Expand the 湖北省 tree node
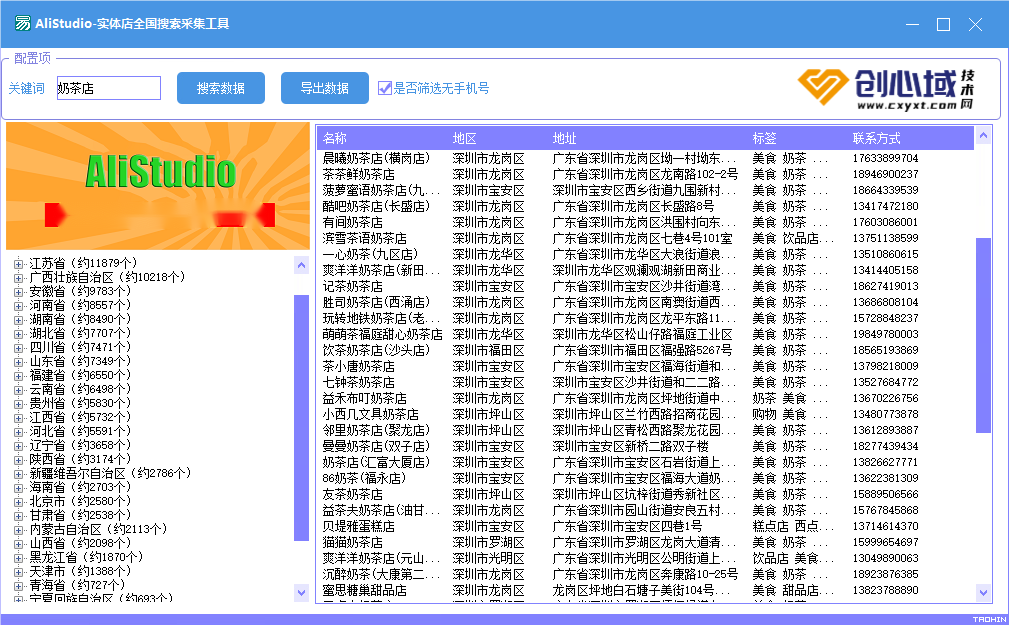This screenshot has width=1009, height=625. pos(18,333)
